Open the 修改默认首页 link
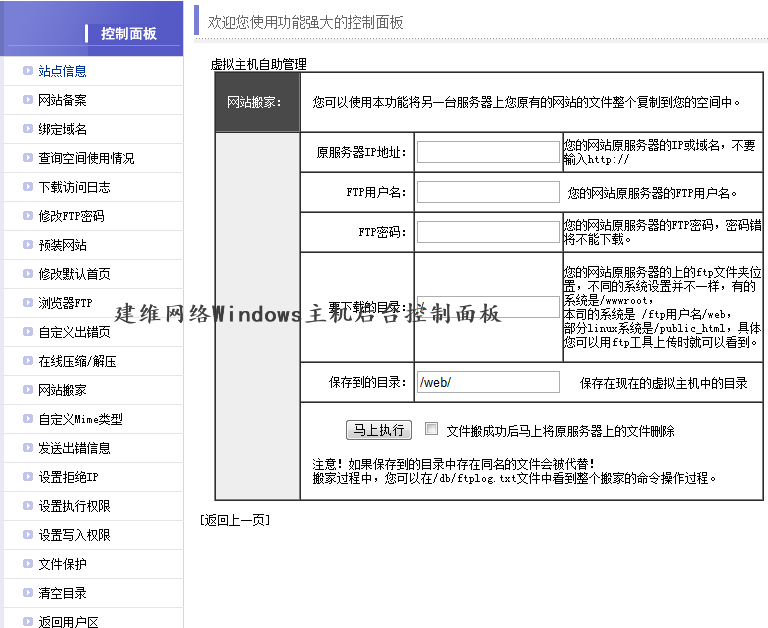 (x=74, y=274)
